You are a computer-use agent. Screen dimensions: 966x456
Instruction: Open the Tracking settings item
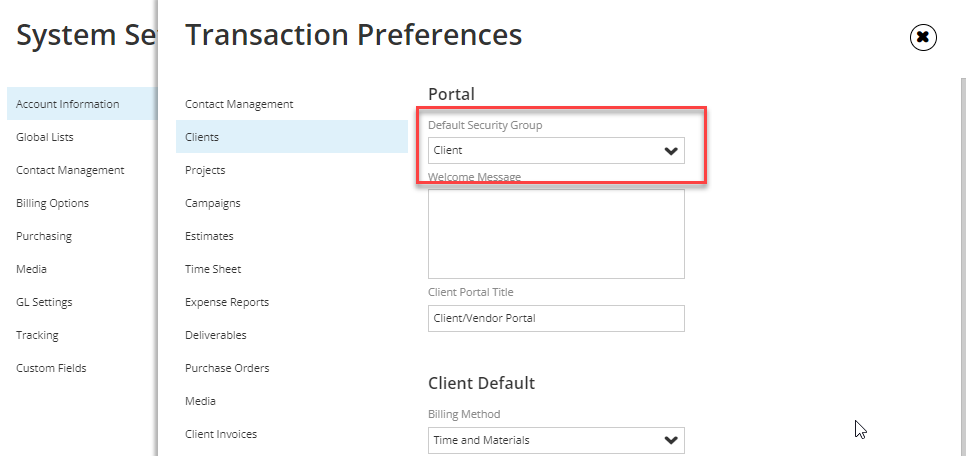click(37, 335)
